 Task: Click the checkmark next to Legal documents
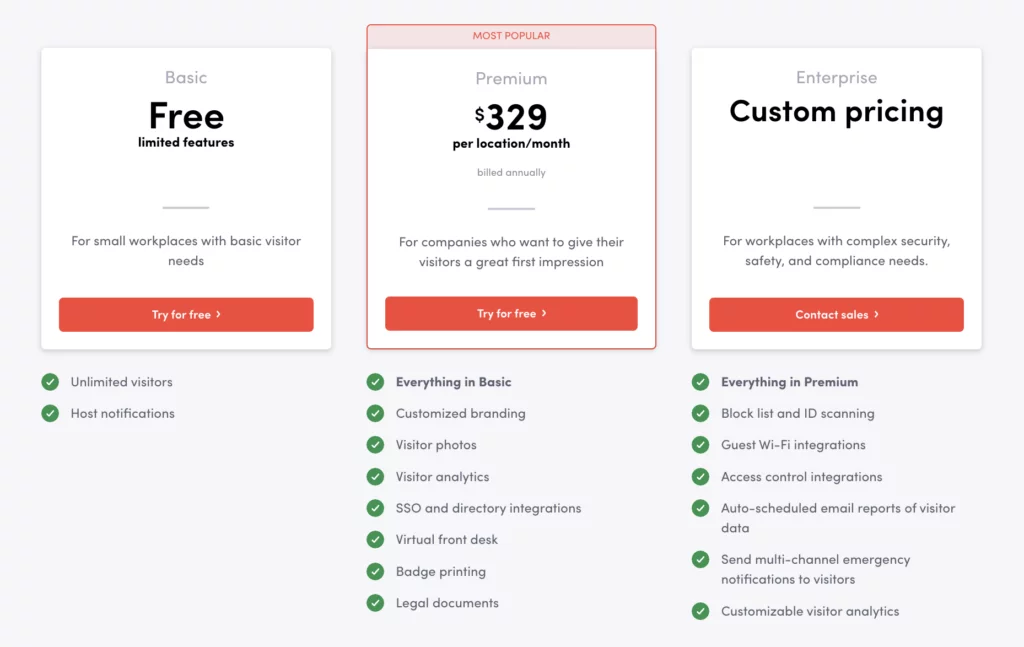coord(375,603)
